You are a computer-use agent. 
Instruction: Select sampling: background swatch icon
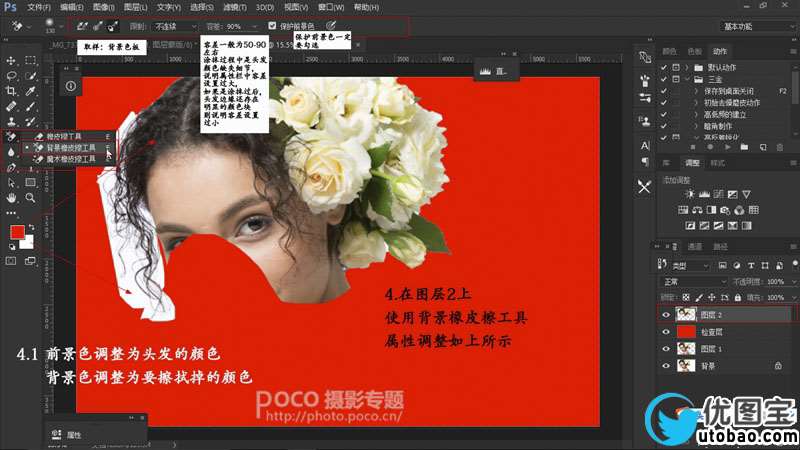click(113, 26)
